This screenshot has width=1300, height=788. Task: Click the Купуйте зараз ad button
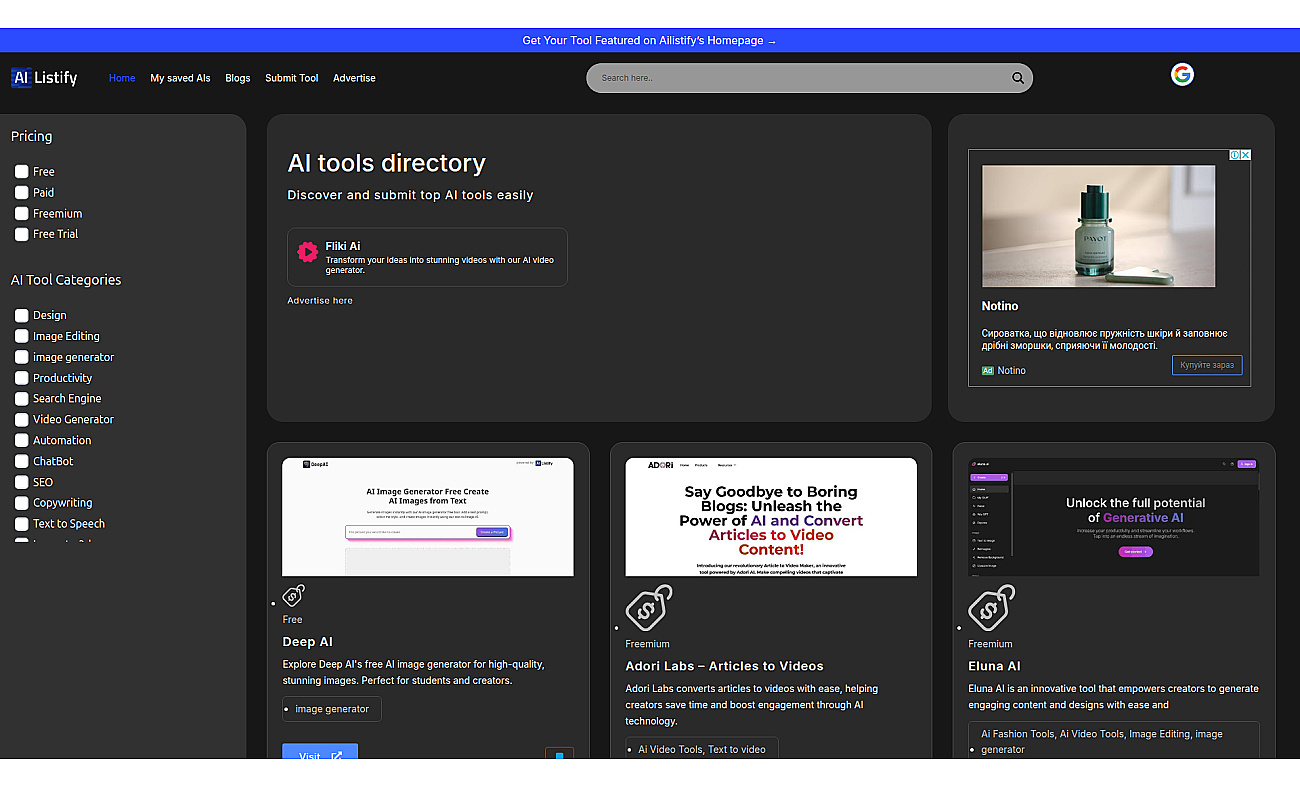(x=1207, y=365)
